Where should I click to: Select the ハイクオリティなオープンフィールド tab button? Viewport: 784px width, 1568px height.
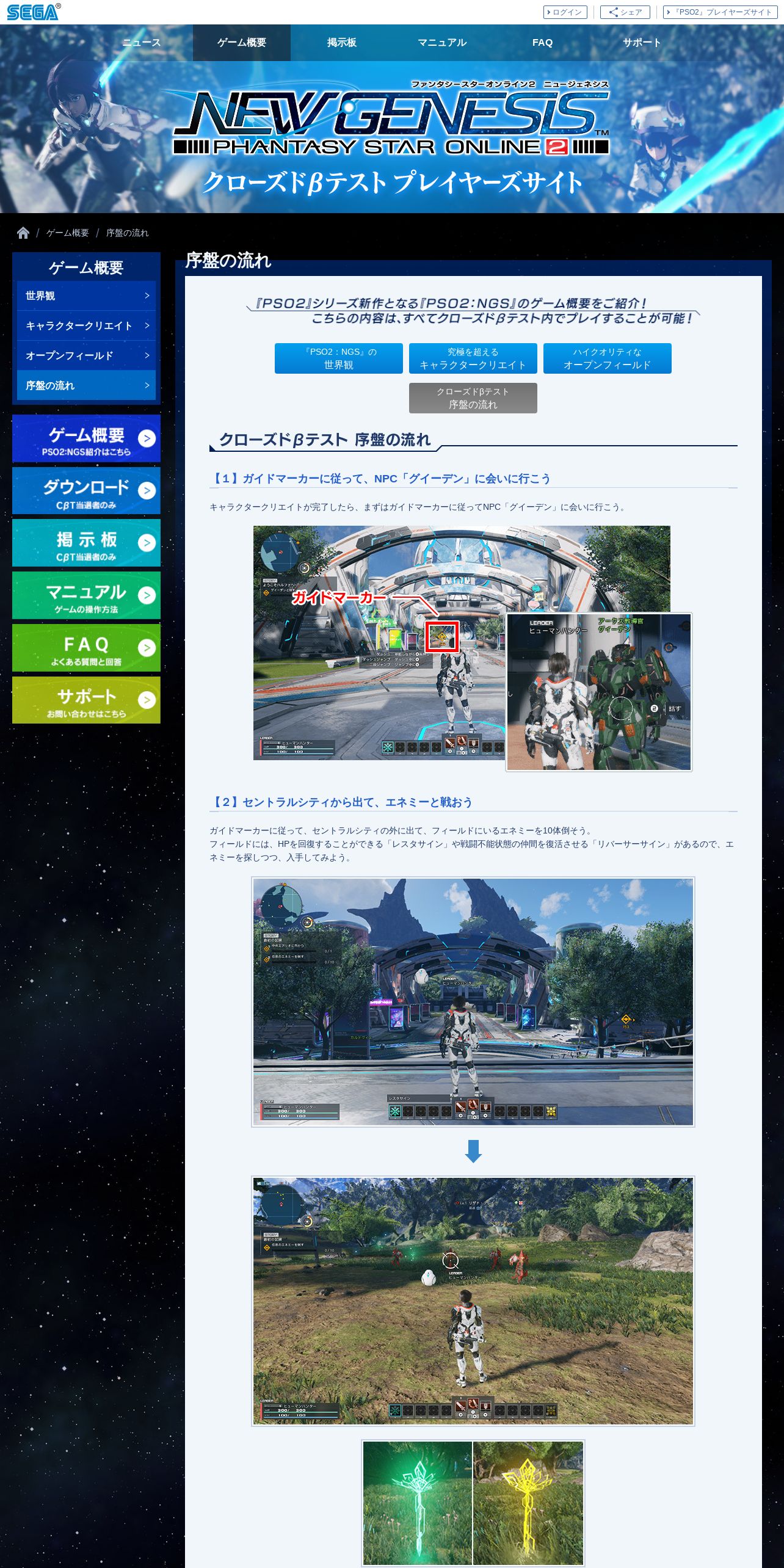pyautogui.click(x=608, y=358)
